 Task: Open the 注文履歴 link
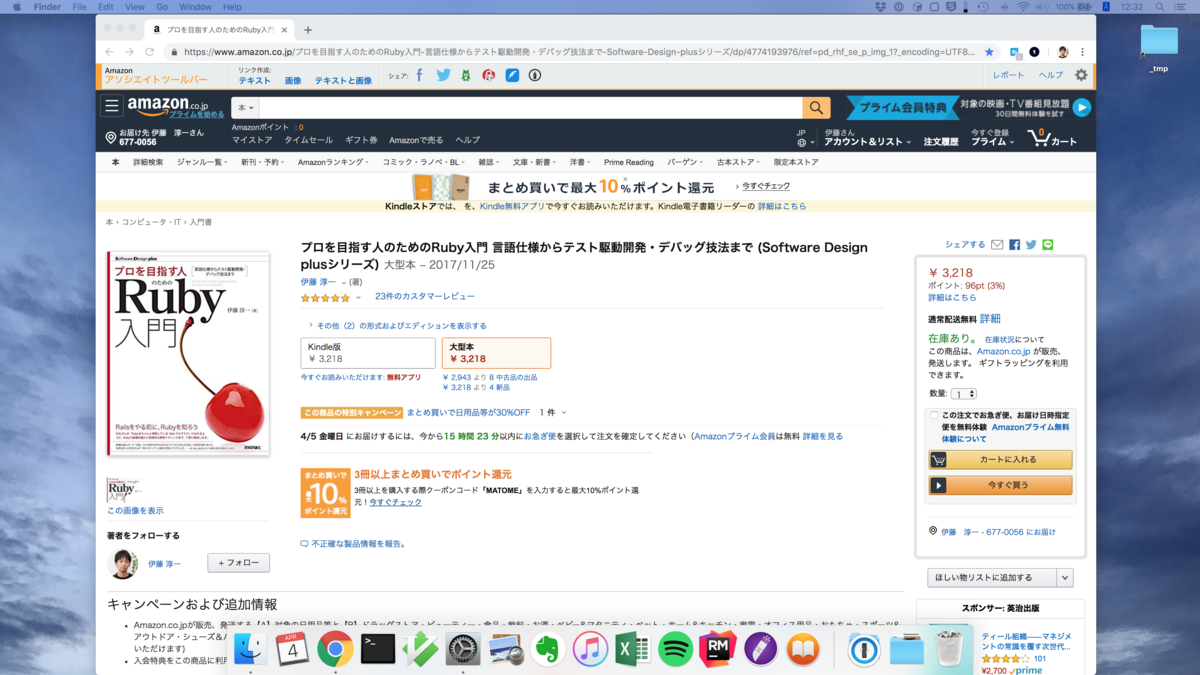(941, 142)
